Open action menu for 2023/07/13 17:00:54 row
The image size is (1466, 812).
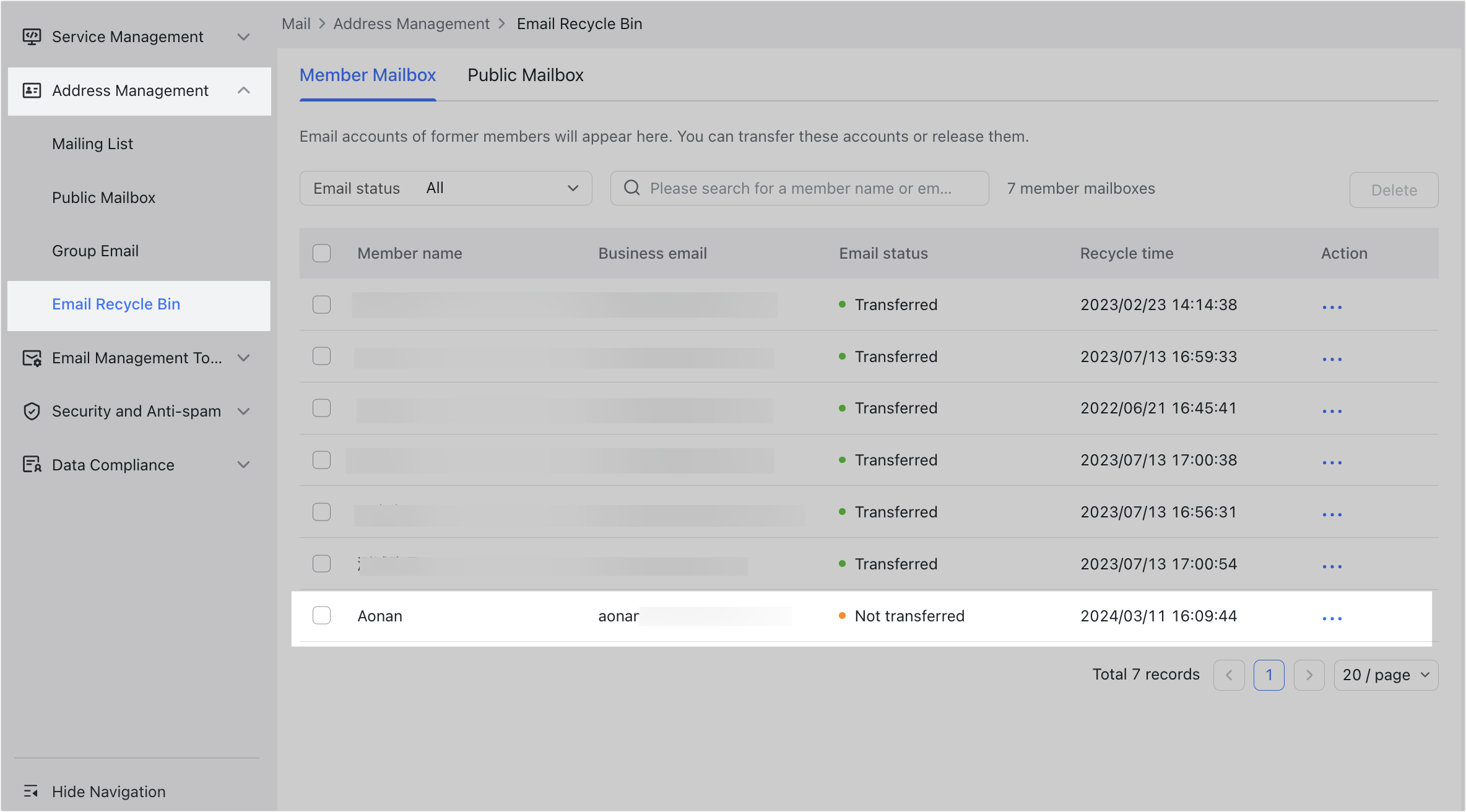pyautogui.click(x=1332, y=566)
